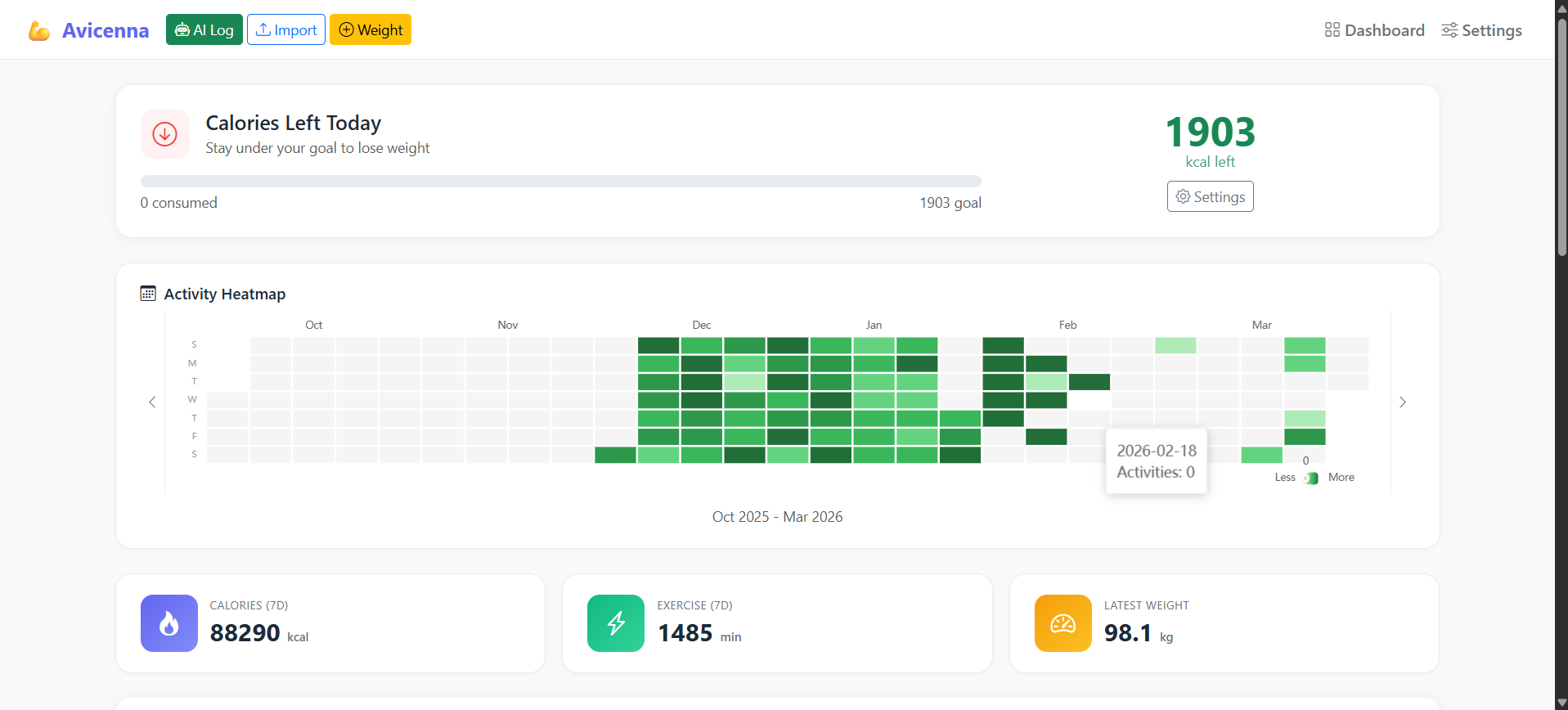Click the '98.1' latest weight value

tap(1128, 632)
